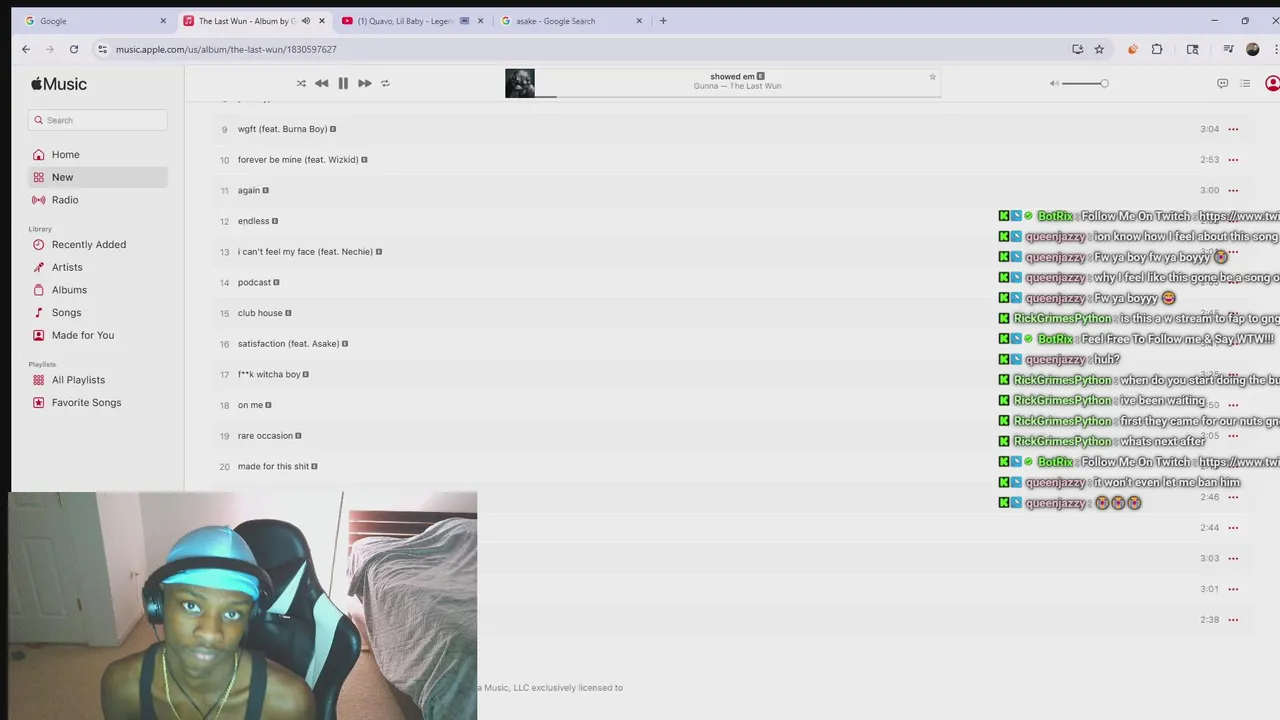Open more options on the 3:01 track
The image size is (1280, 720).
1233,589
